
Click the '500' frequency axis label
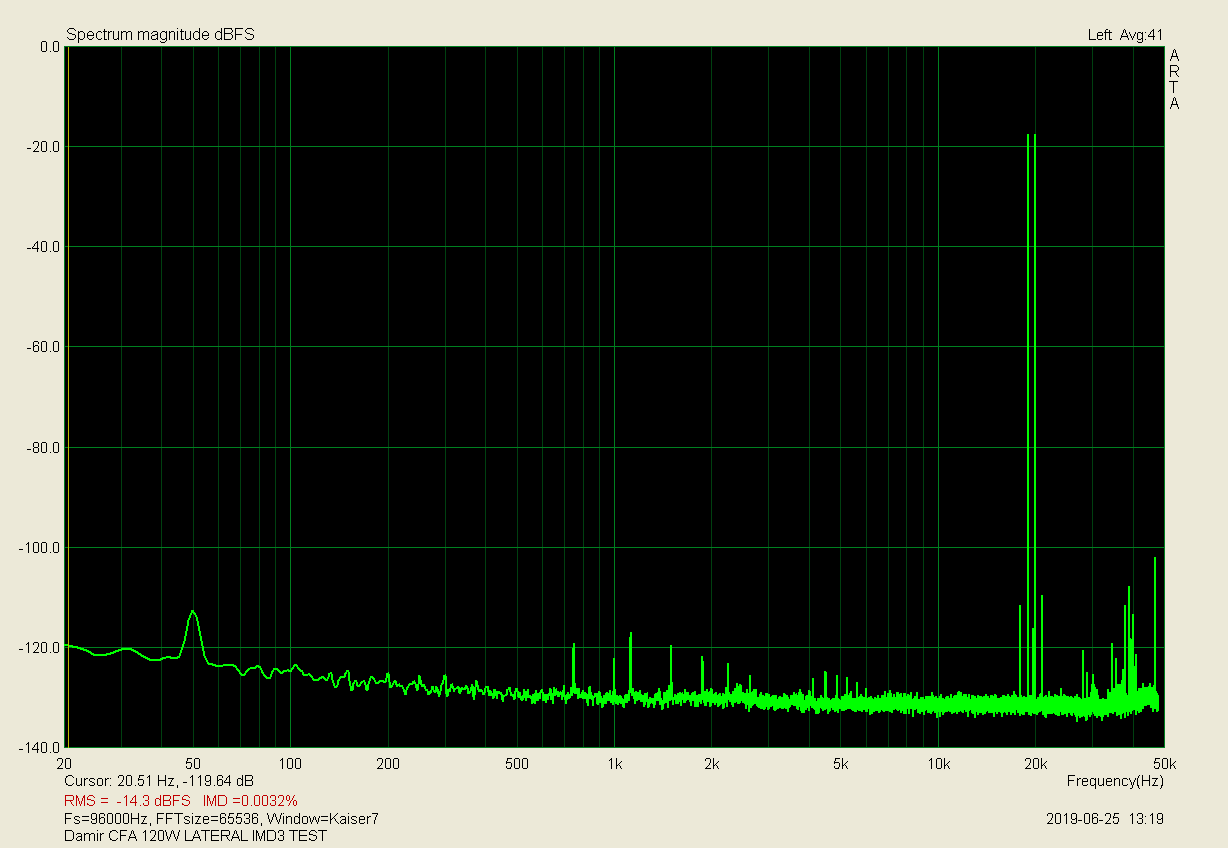coord(517,764)
